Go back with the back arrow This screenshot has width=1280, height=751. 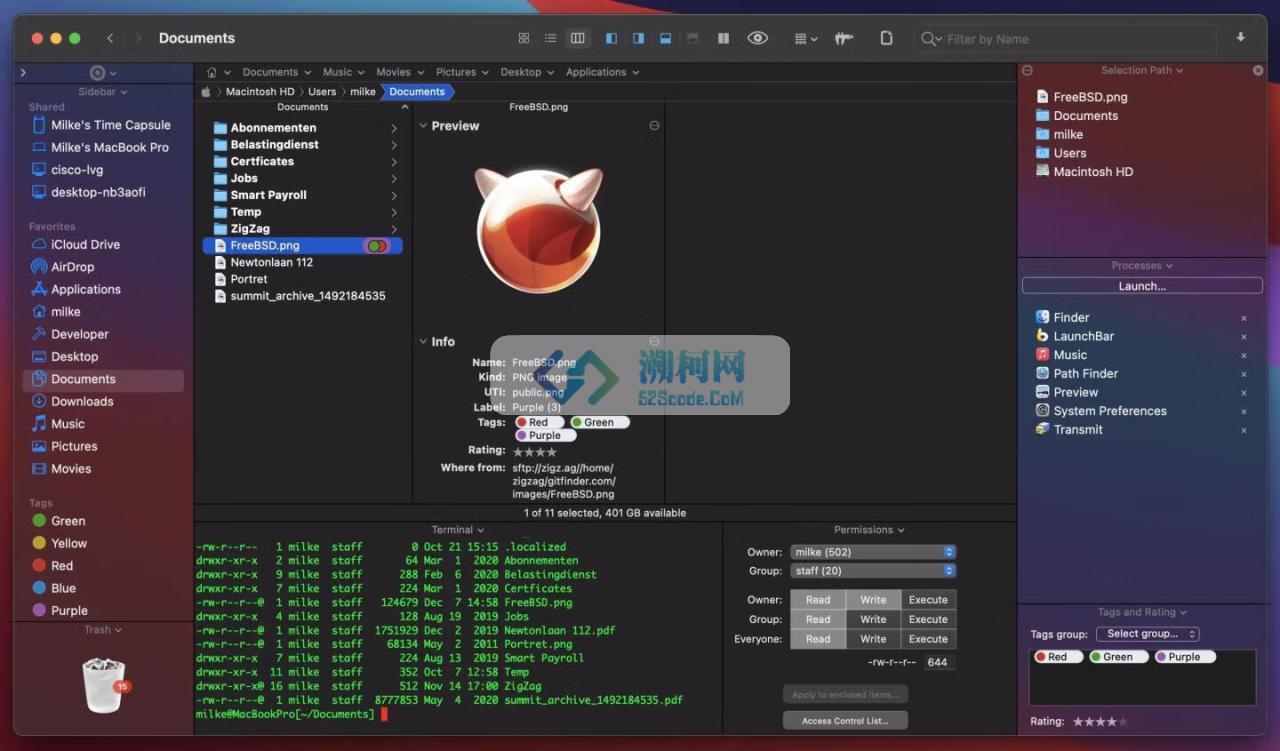pos(110,38)
